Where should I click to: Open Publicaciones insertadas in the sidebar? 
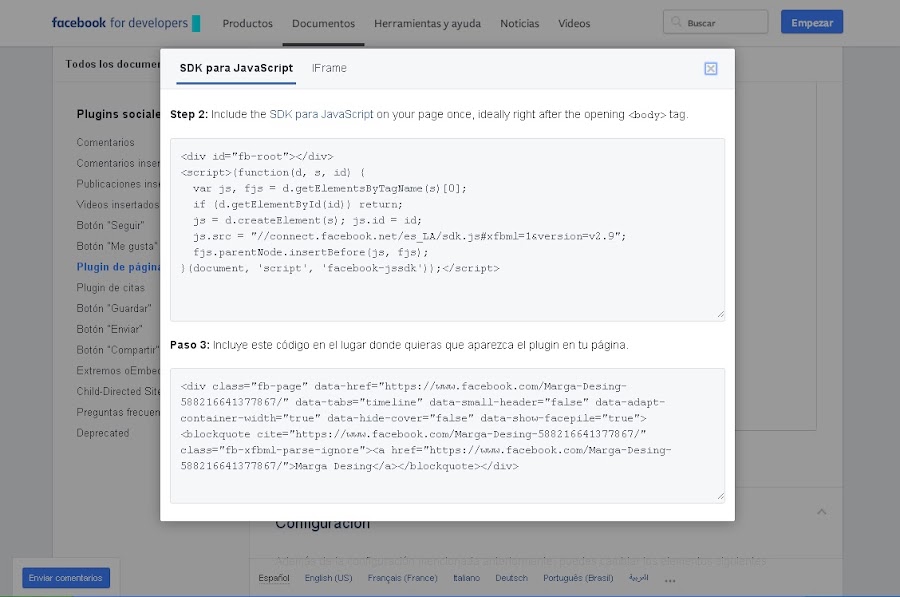pos(118,184)
